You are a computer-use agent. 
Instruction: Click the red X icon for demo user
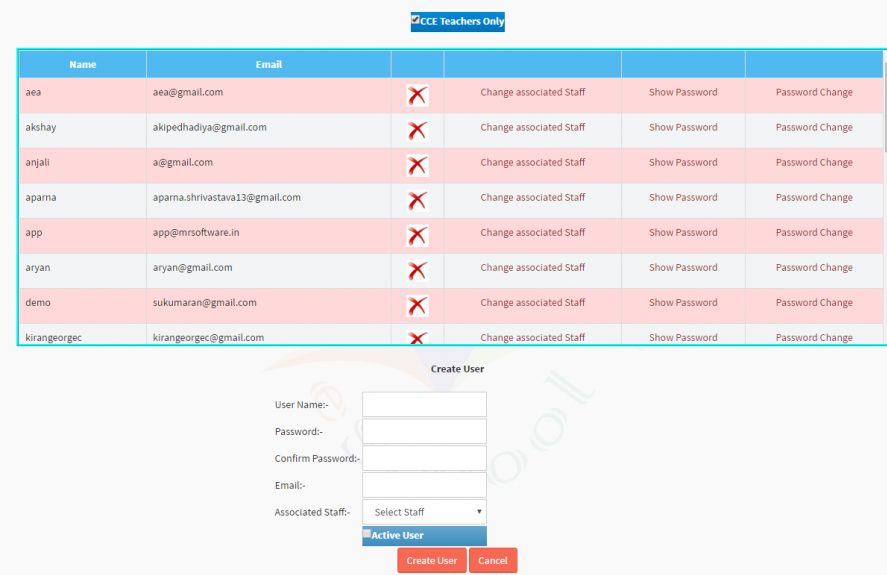[417, 306]
